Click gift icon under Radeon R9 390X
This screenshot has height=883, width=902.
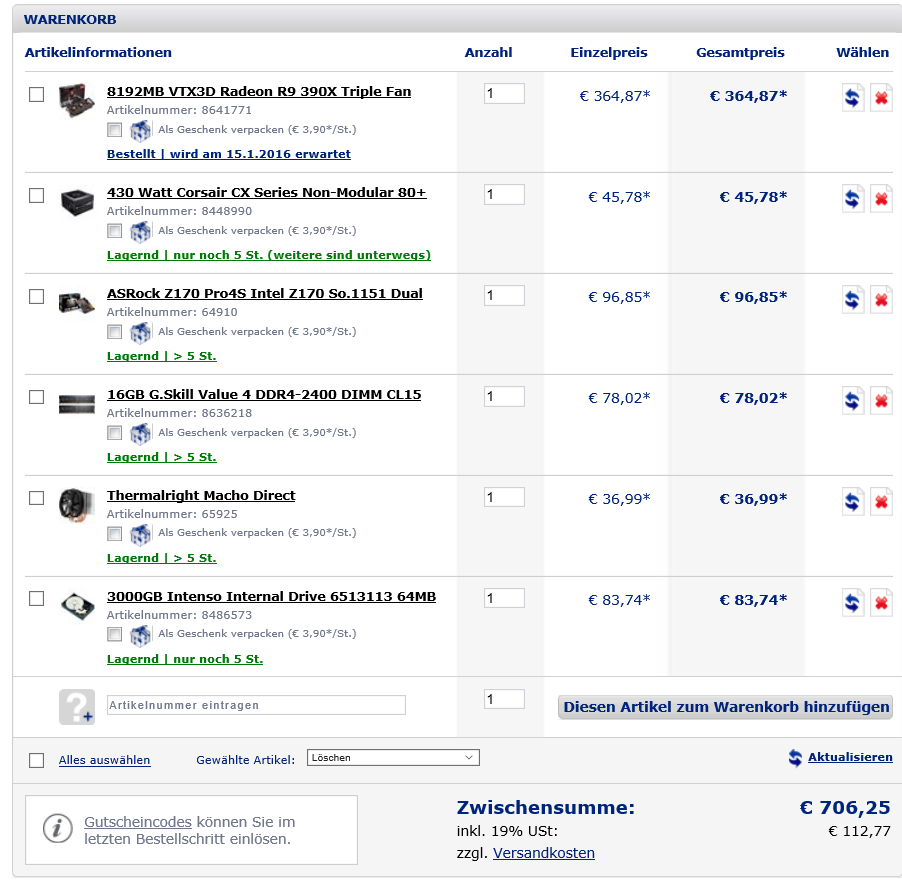click(x=140, y=130)
